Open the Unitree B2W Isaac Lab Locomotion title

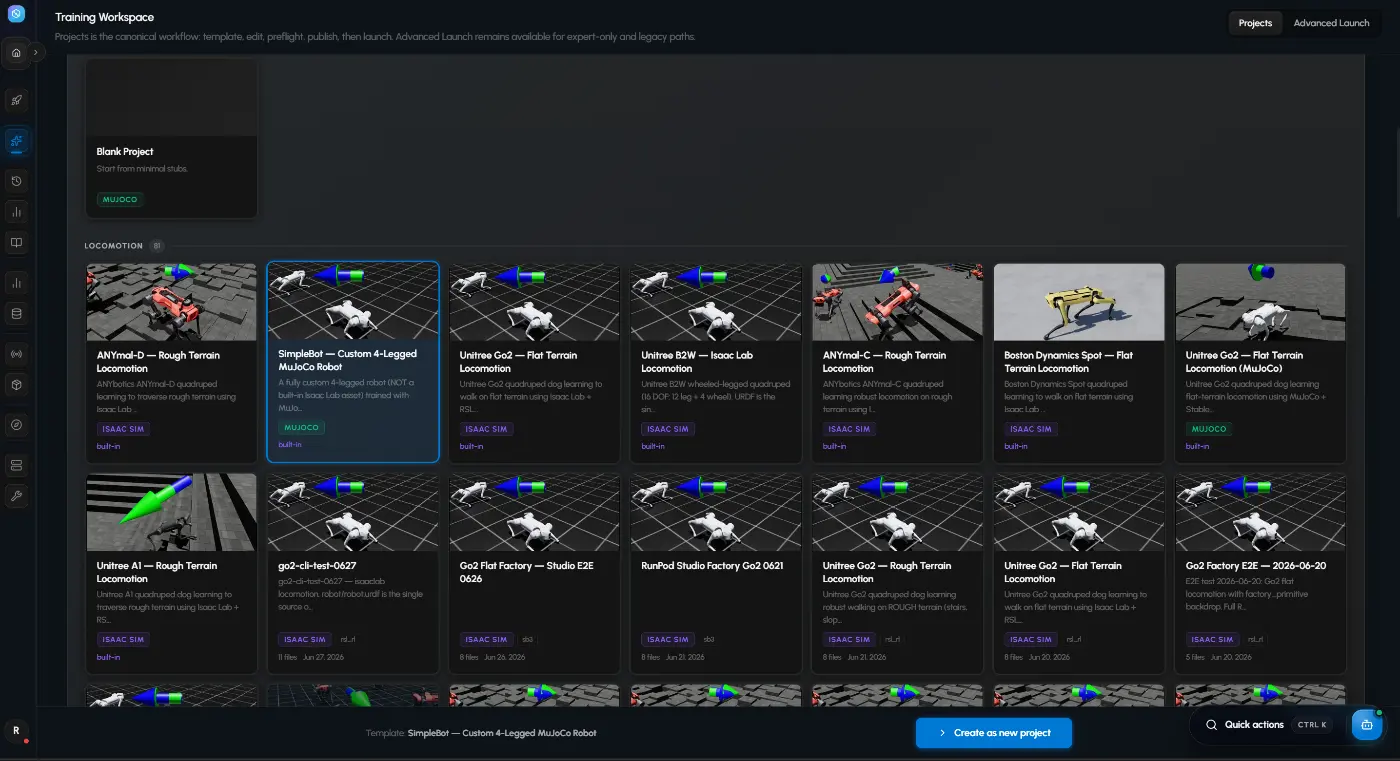(x=697, y=362)
